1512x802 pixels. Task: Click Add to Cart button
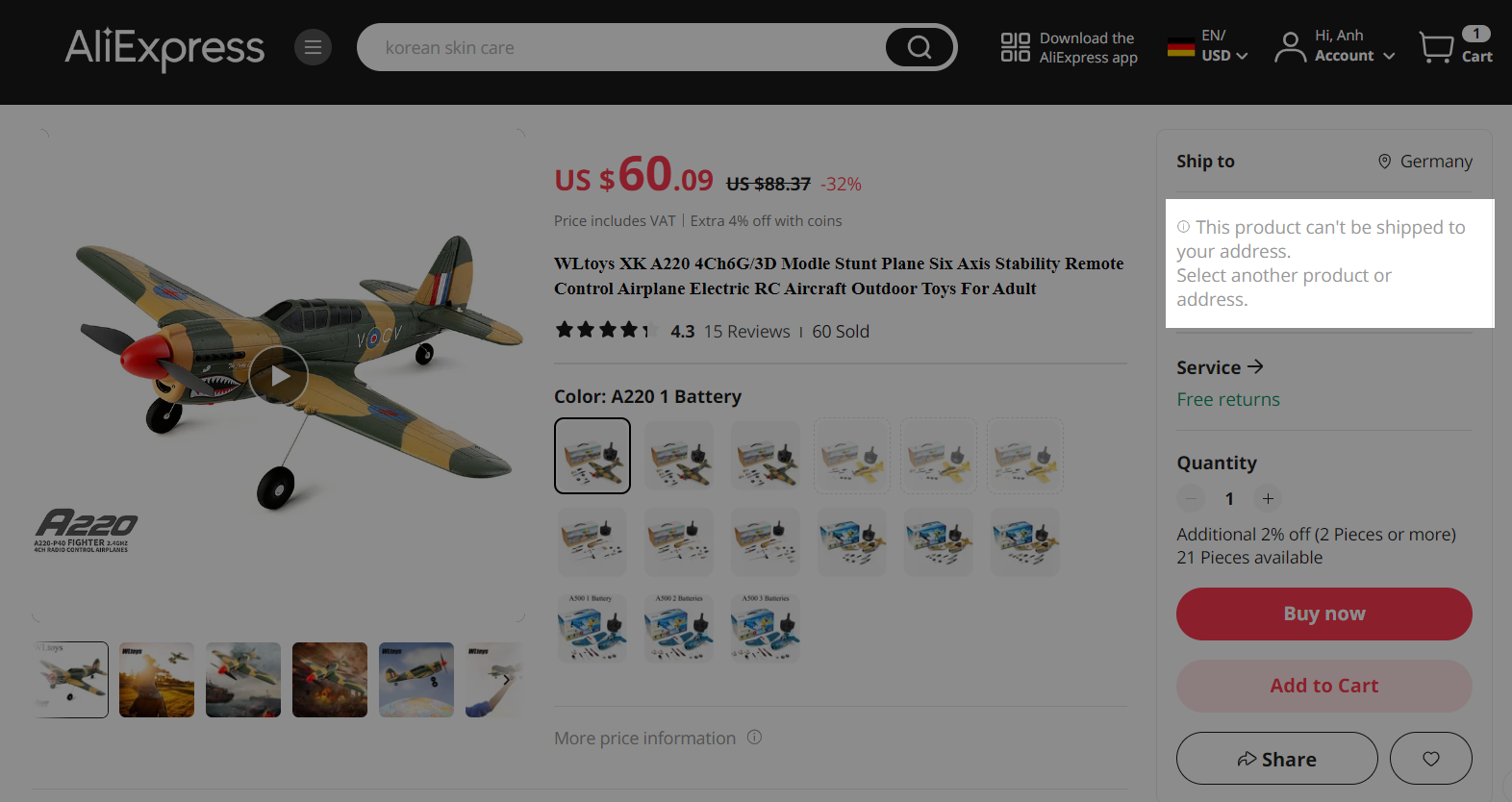tap(1323, 686)
